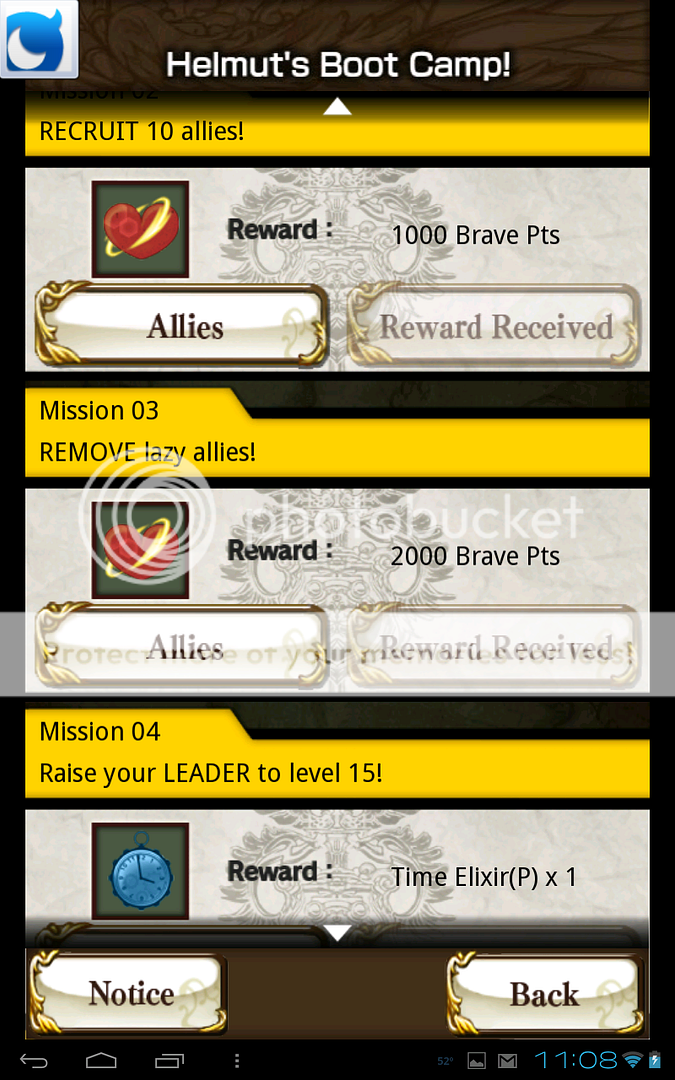The height and width of the screenshot is (1080, 675).
Task: Tap the heart icon for the 1000 Brave Pts reward
Action: pyautogui.click(x=141, y=229)
